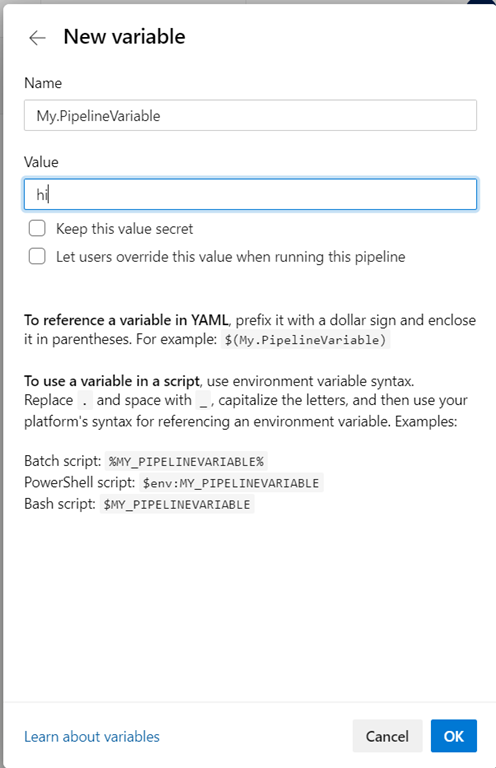Tick the Let users override this value checkbox

pyautogui.click(x=37, y=256)
